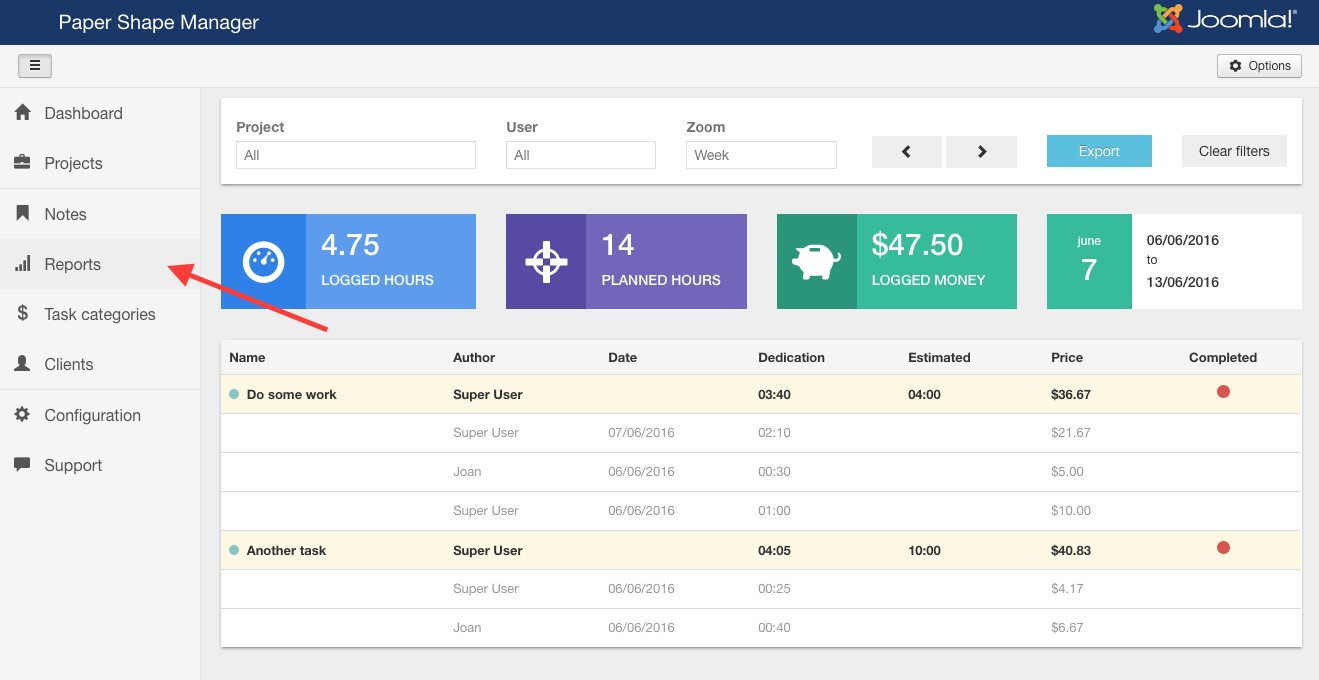This screenshot has width=1319, height=680.
Task: Click the logged hours gauge icon
Action: point(264,261)
